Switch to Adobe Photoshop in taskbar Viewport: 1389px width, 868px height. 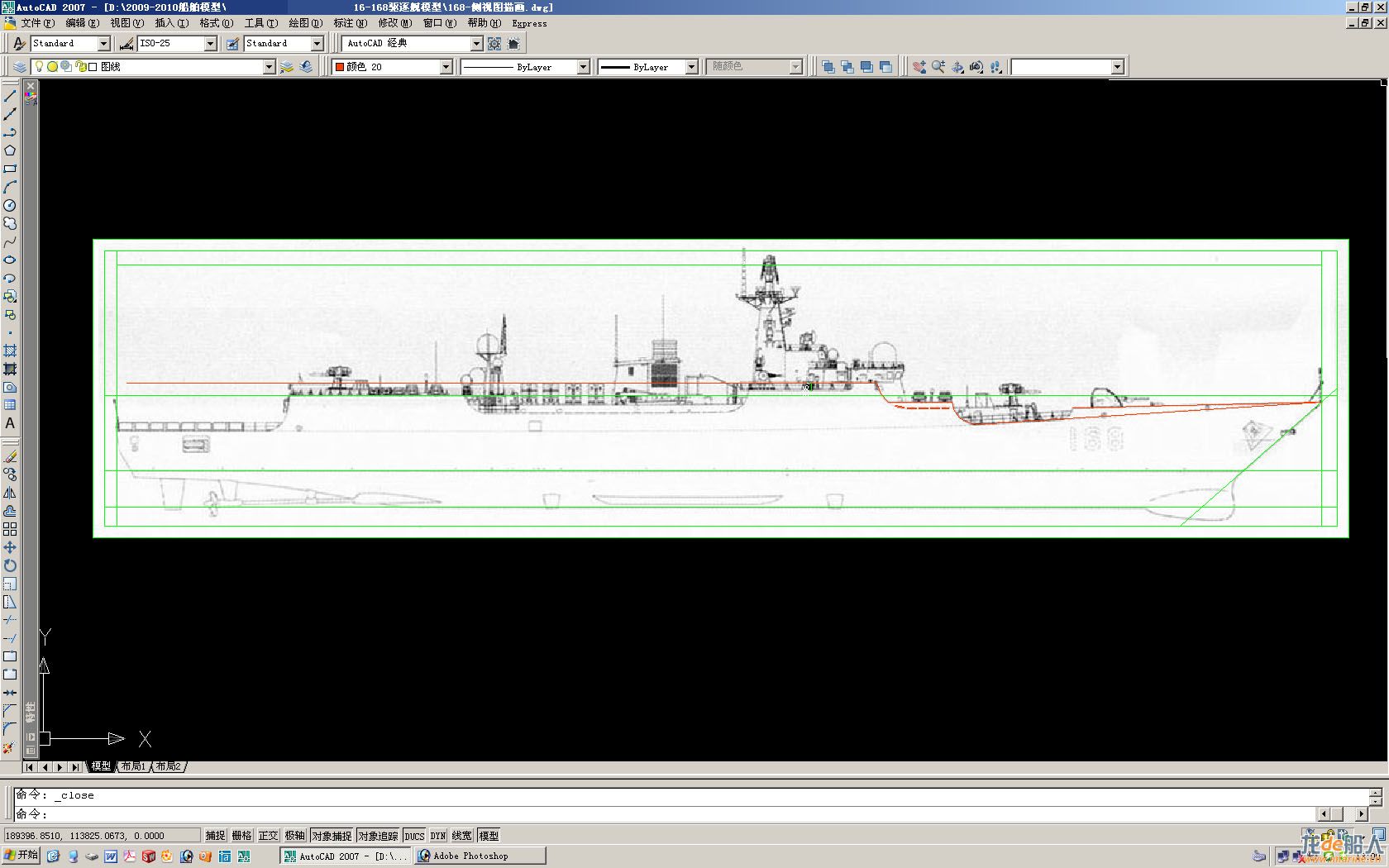click(x=480, y=856)
